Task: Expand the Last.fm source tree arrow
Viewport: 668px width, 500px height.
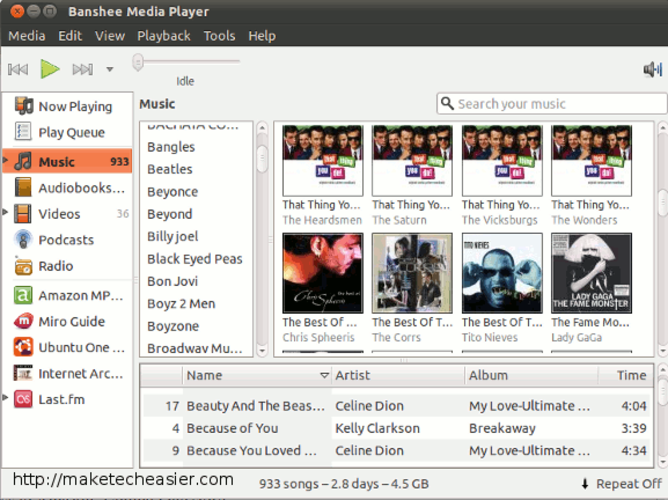Action: click(x=5, y=397)
